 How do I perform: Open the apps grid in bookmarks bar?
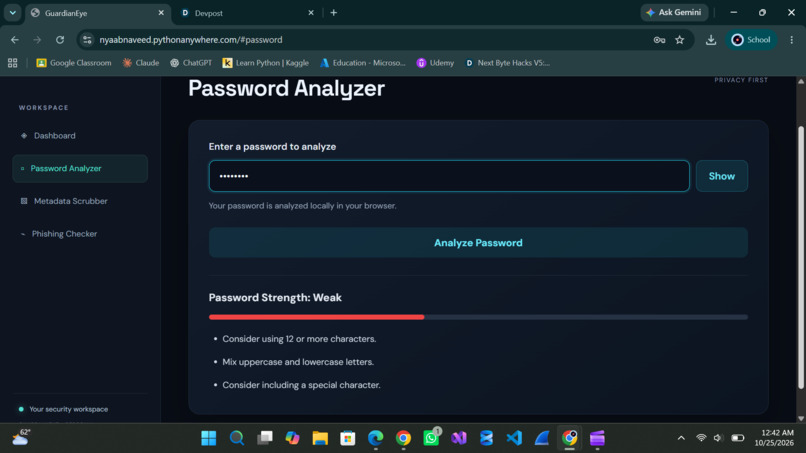(x=13, y=63)
